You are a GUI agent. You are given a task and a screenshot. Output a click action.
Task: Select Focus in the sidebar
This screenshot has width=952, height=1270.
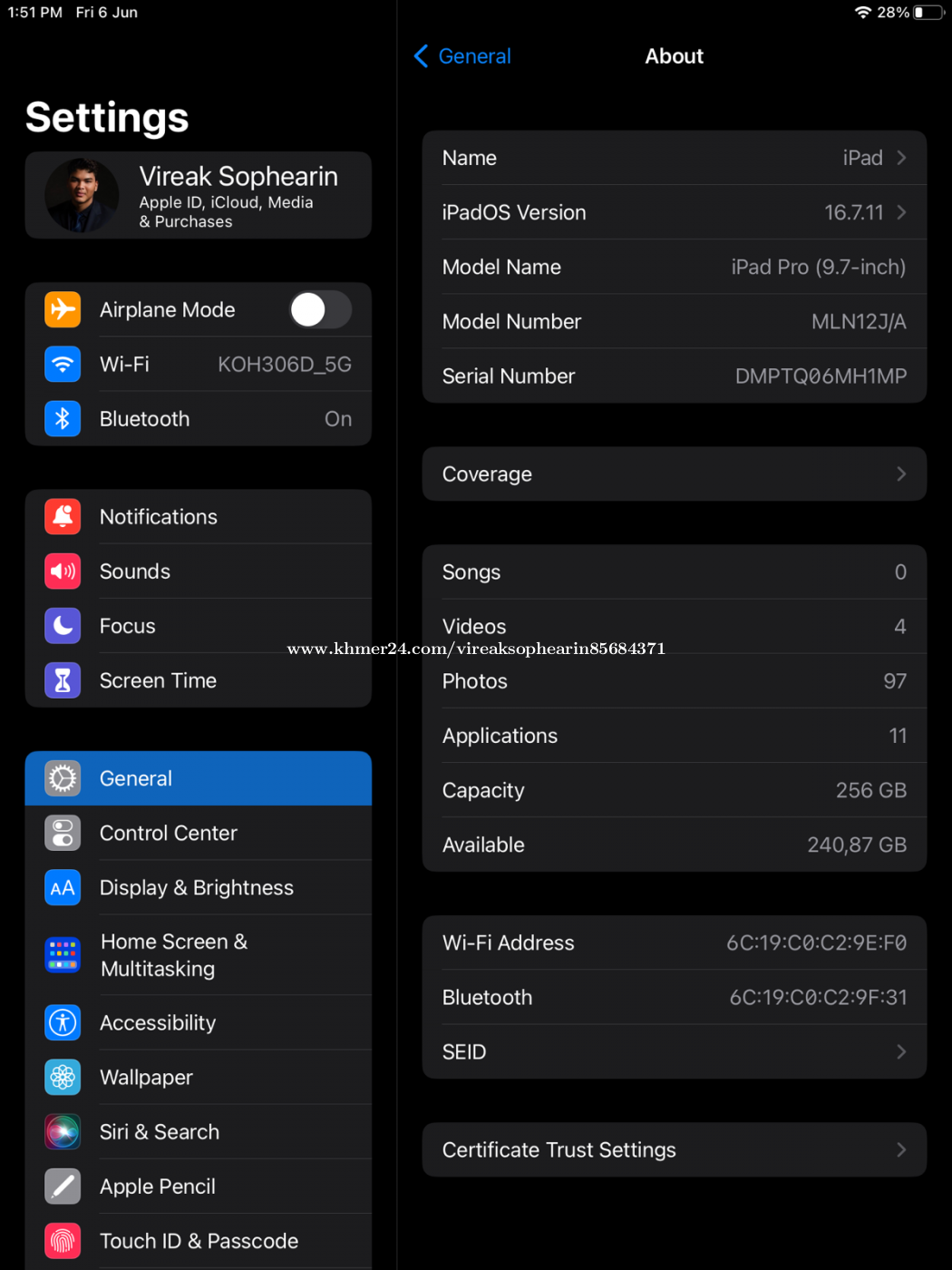point(199,625)
